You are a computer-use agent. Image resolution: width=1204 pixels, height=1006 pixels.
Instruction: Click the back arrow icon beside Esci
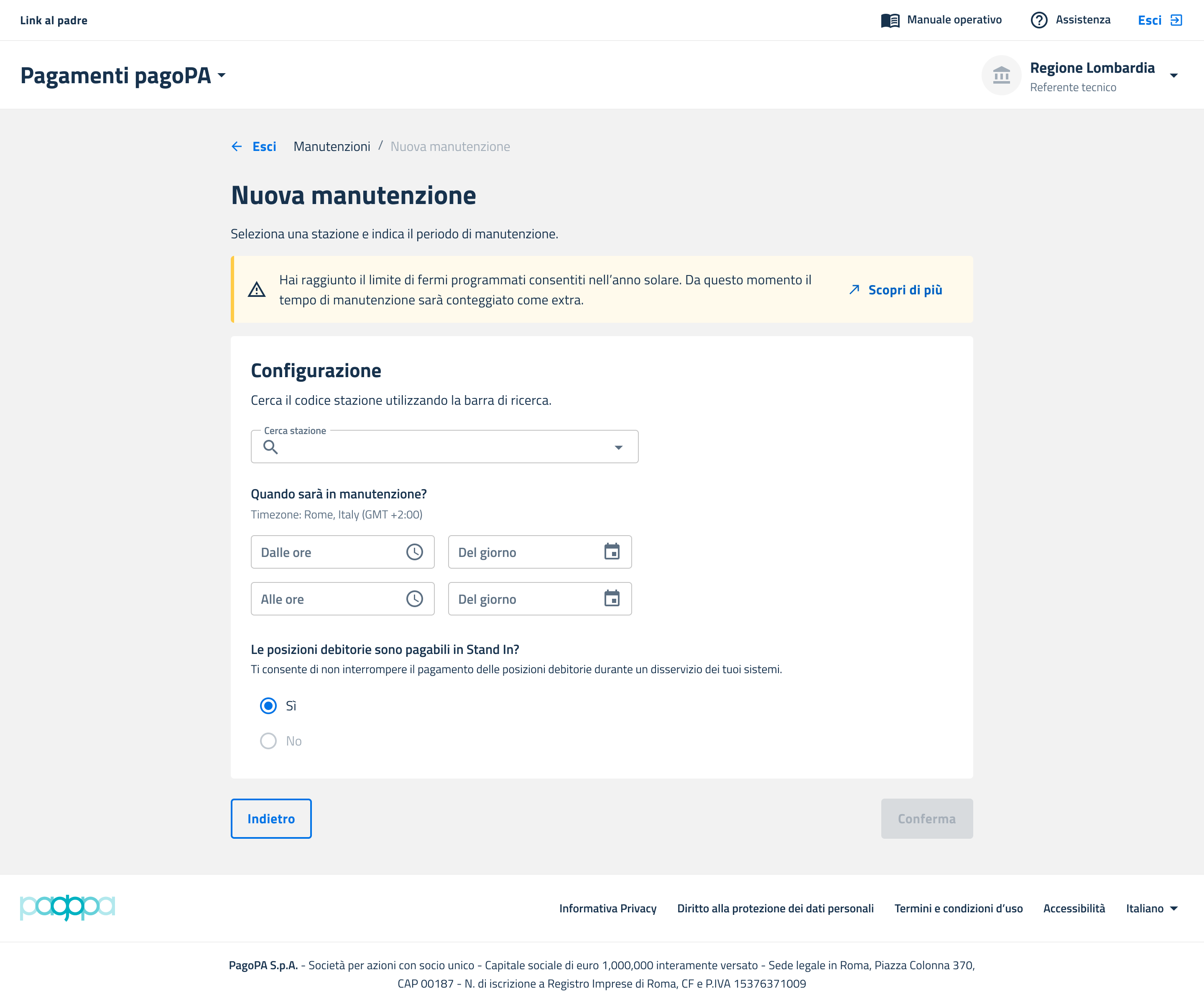237,147
